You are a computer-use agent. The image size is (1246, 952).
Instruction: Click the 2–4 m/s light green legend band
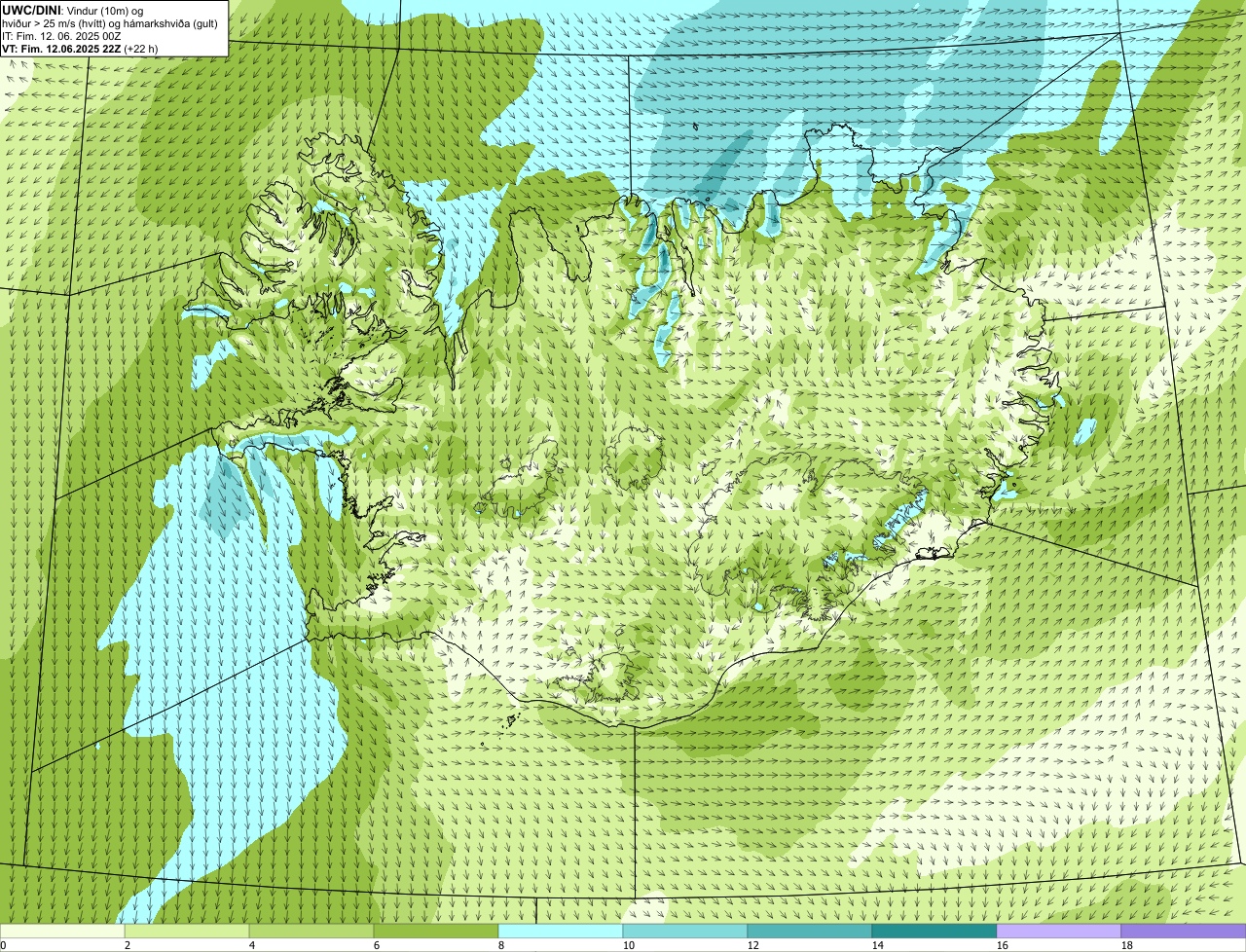click(187, 932)
